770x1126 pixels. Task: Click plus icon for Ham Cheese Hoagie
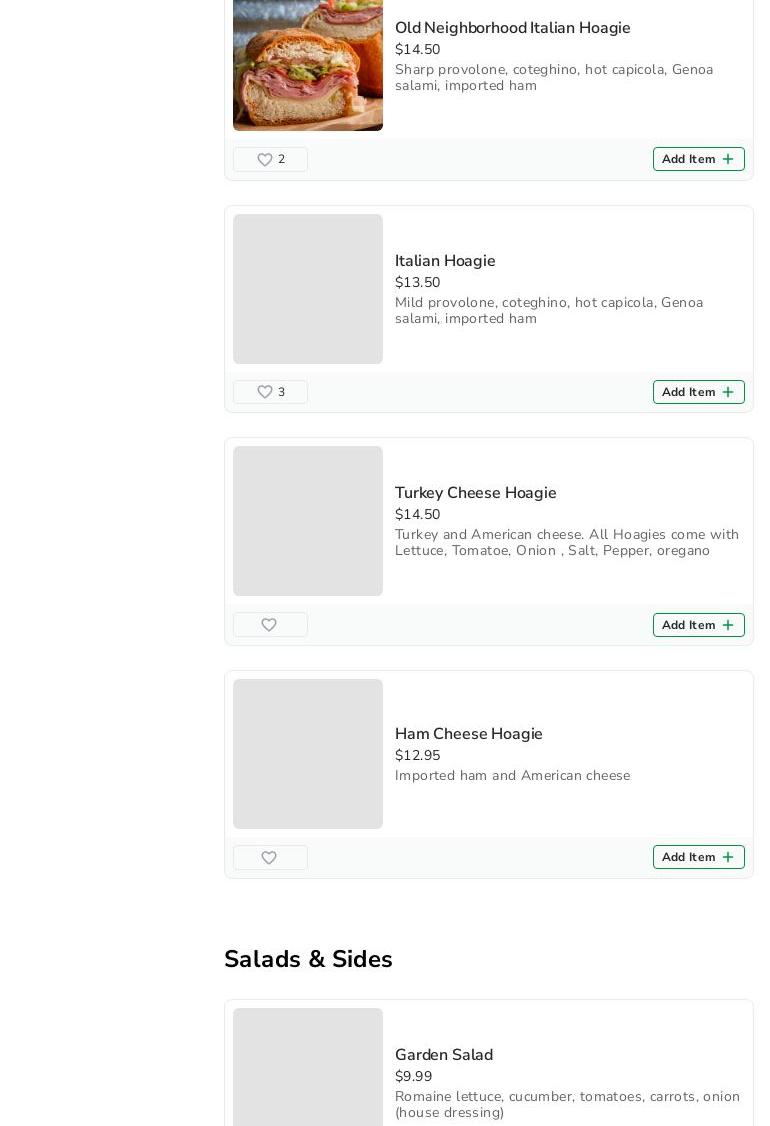pyautogui.click(x=728, y=857)
